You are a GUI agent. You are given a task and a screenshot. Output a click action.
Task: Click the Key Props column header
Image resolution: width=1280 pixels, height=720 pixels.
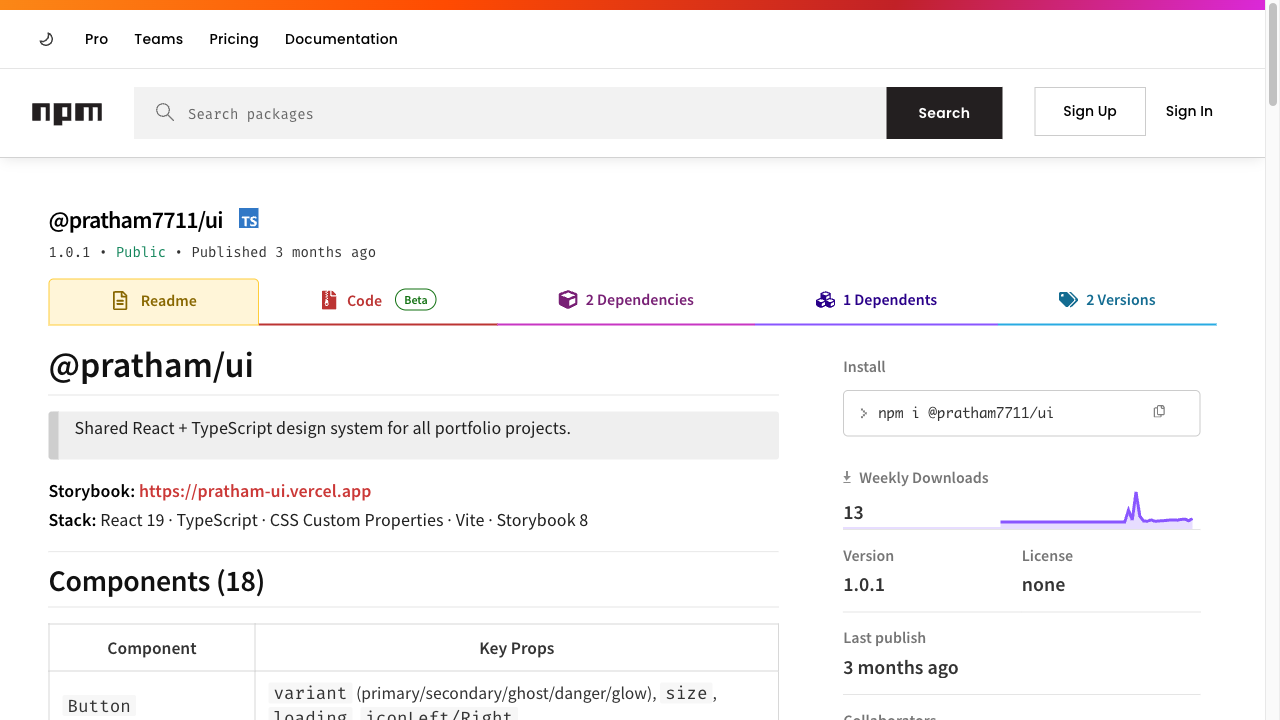(517, 648)
